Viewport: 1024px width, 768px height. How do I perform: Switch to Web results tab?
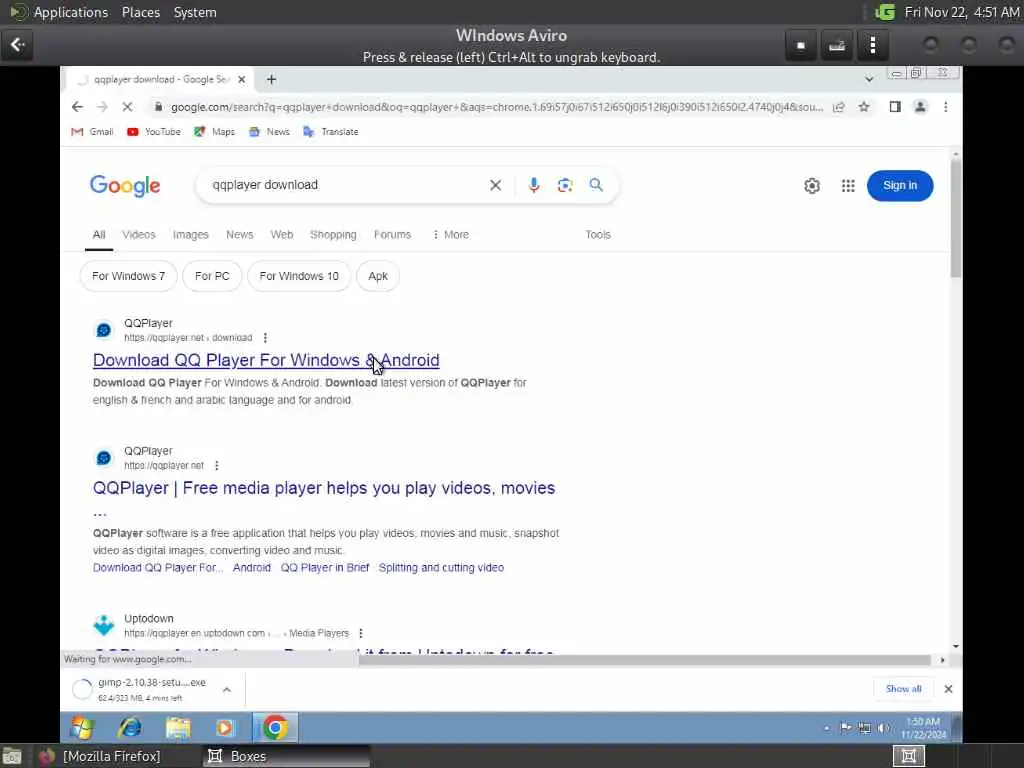(282, 234)
